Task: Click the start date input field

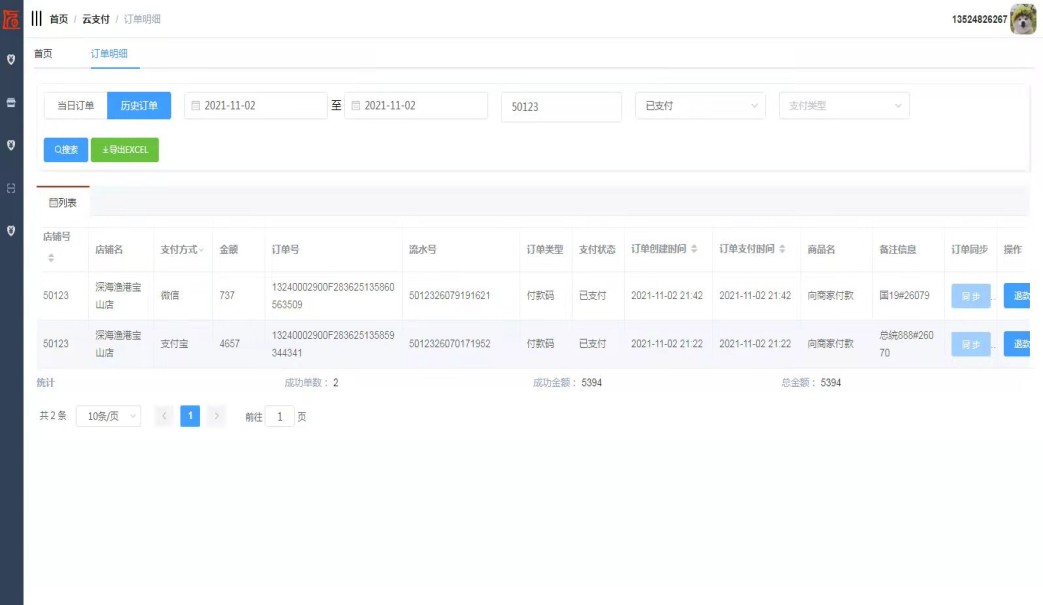Action: pos(256,106)
